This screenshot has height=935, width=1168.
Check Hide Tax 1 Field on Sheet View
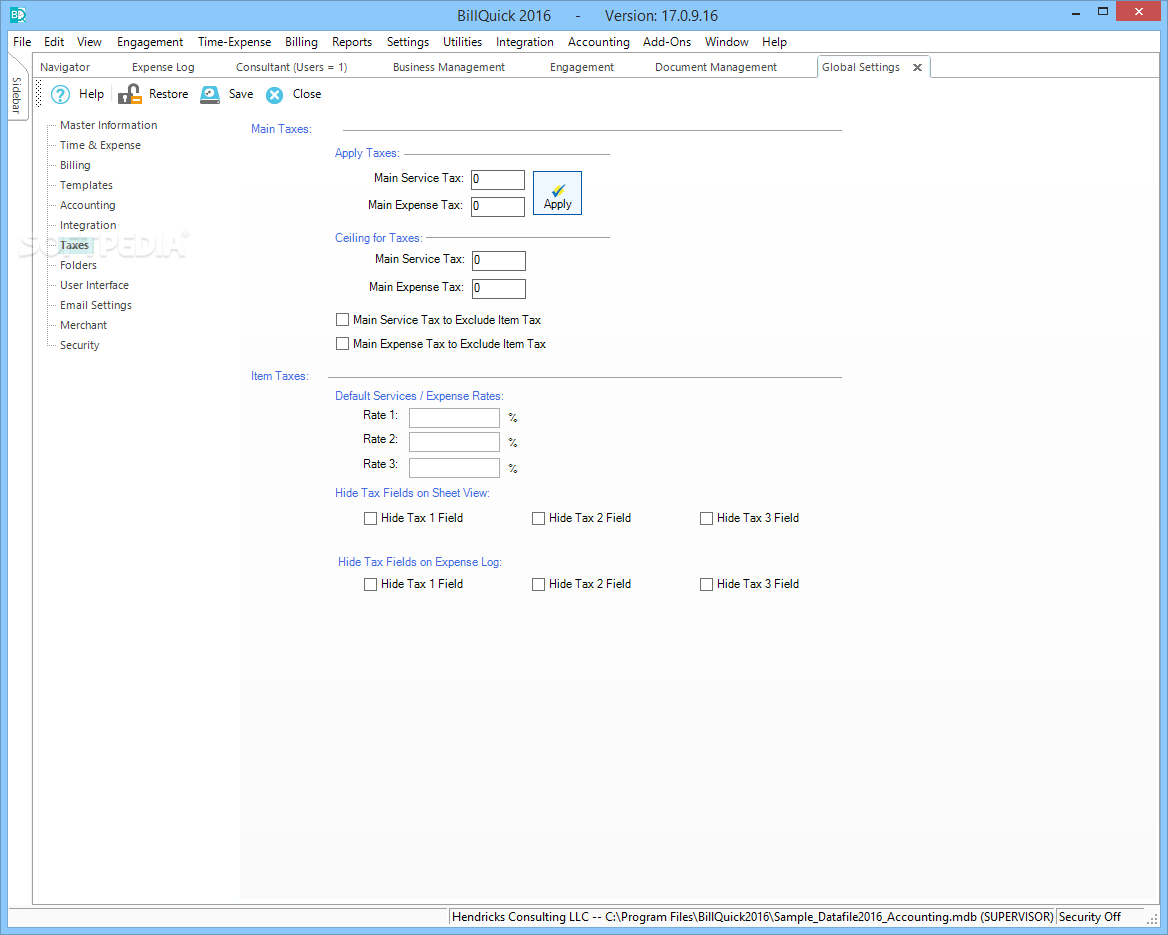pos(370,519)
